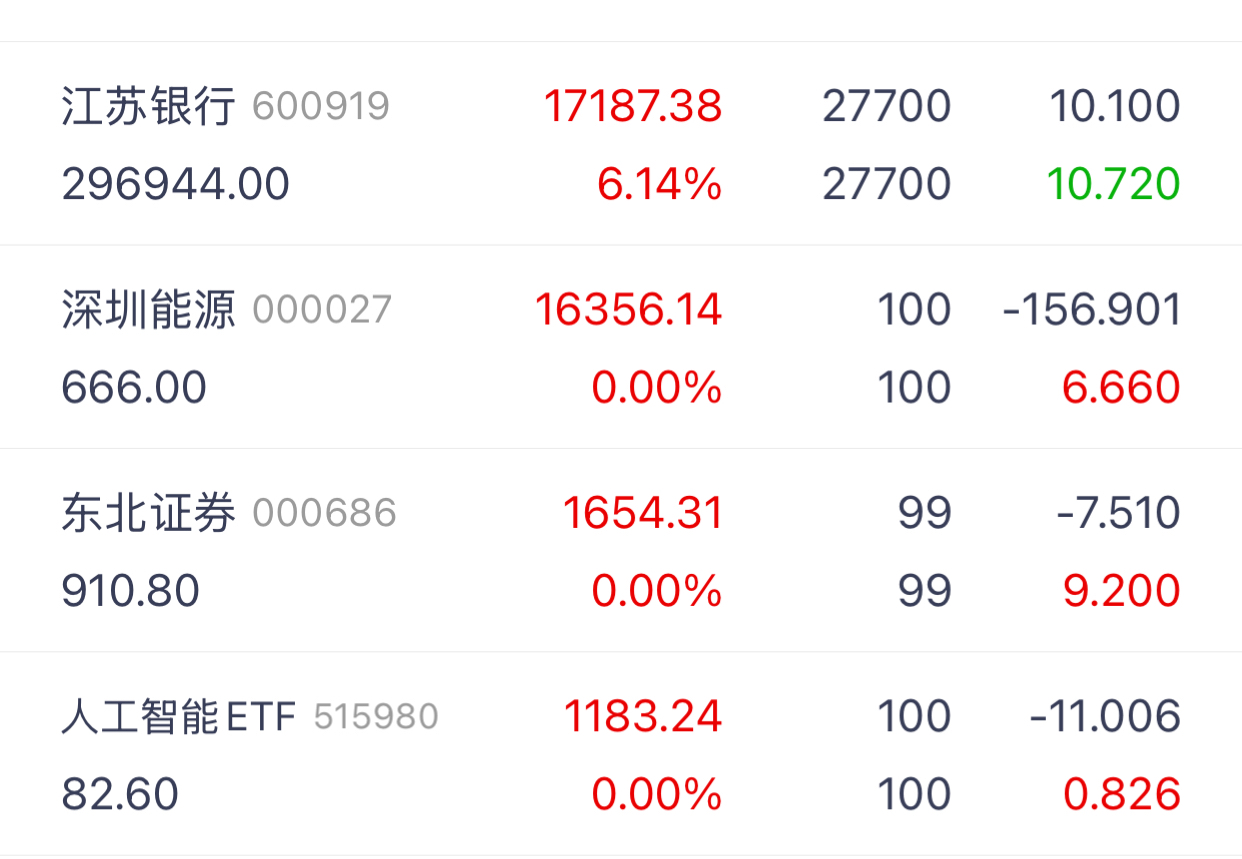
Task: Open the 东北证券 holding row
Action: [x=621, y=551]
